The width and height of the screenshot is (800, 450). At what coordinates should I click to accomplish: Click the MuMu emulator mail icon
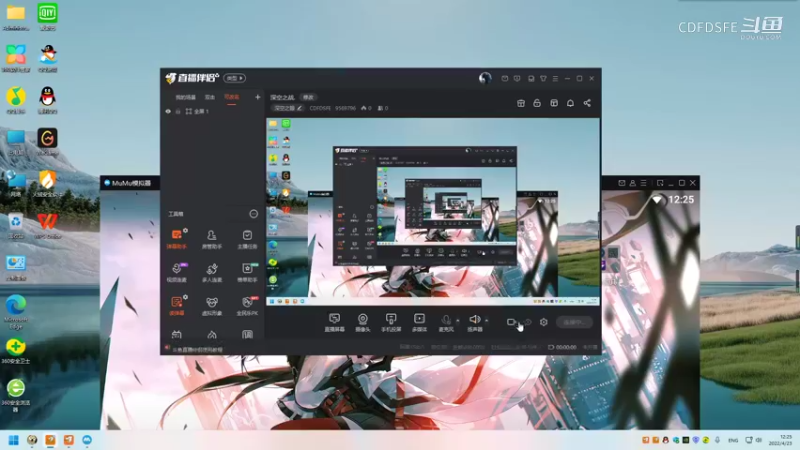621,183
